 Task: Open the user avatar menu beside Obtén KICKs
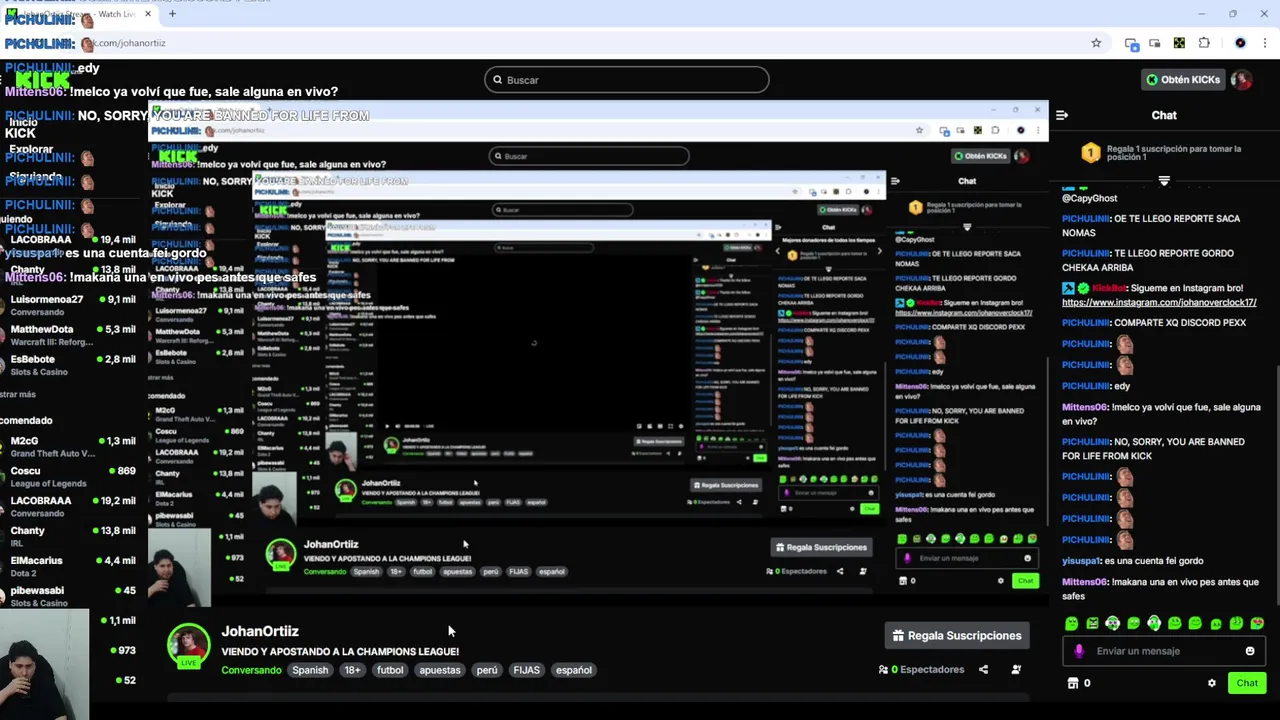tap(1241, 79)
